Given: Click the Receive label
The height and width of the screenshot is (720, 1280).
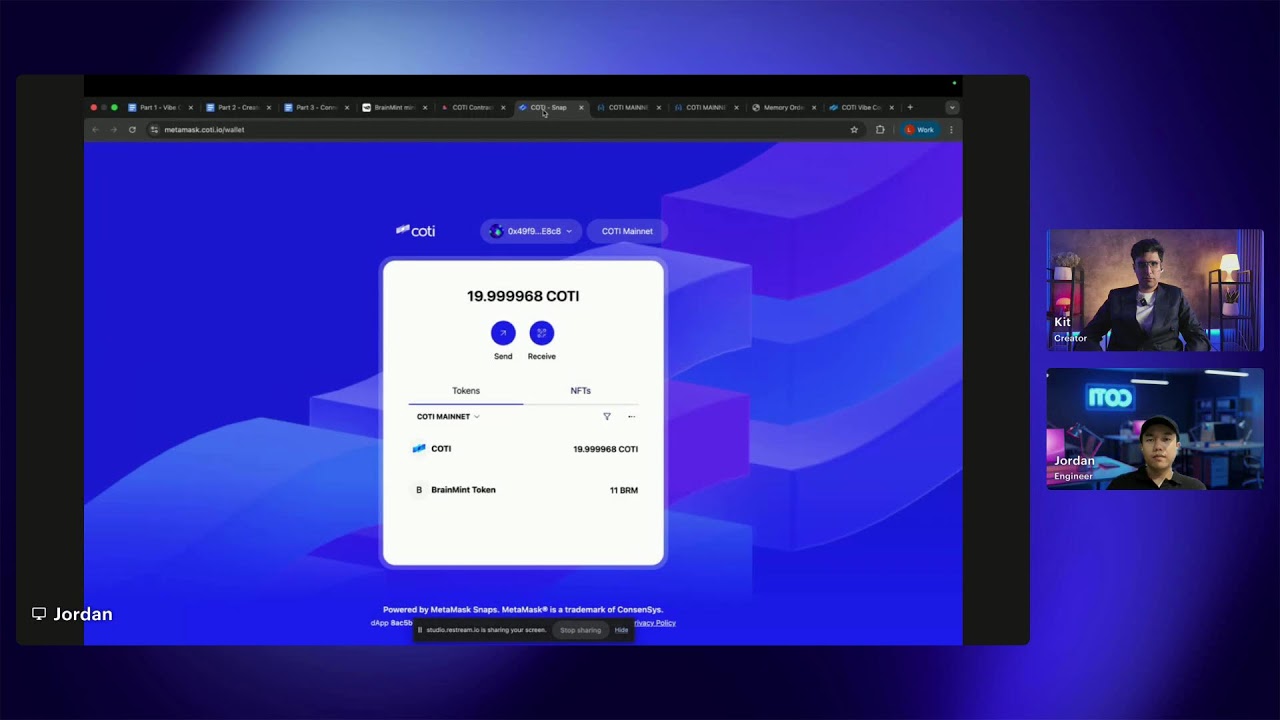Looking at the screenshot, I should click(x=542, y=356).
